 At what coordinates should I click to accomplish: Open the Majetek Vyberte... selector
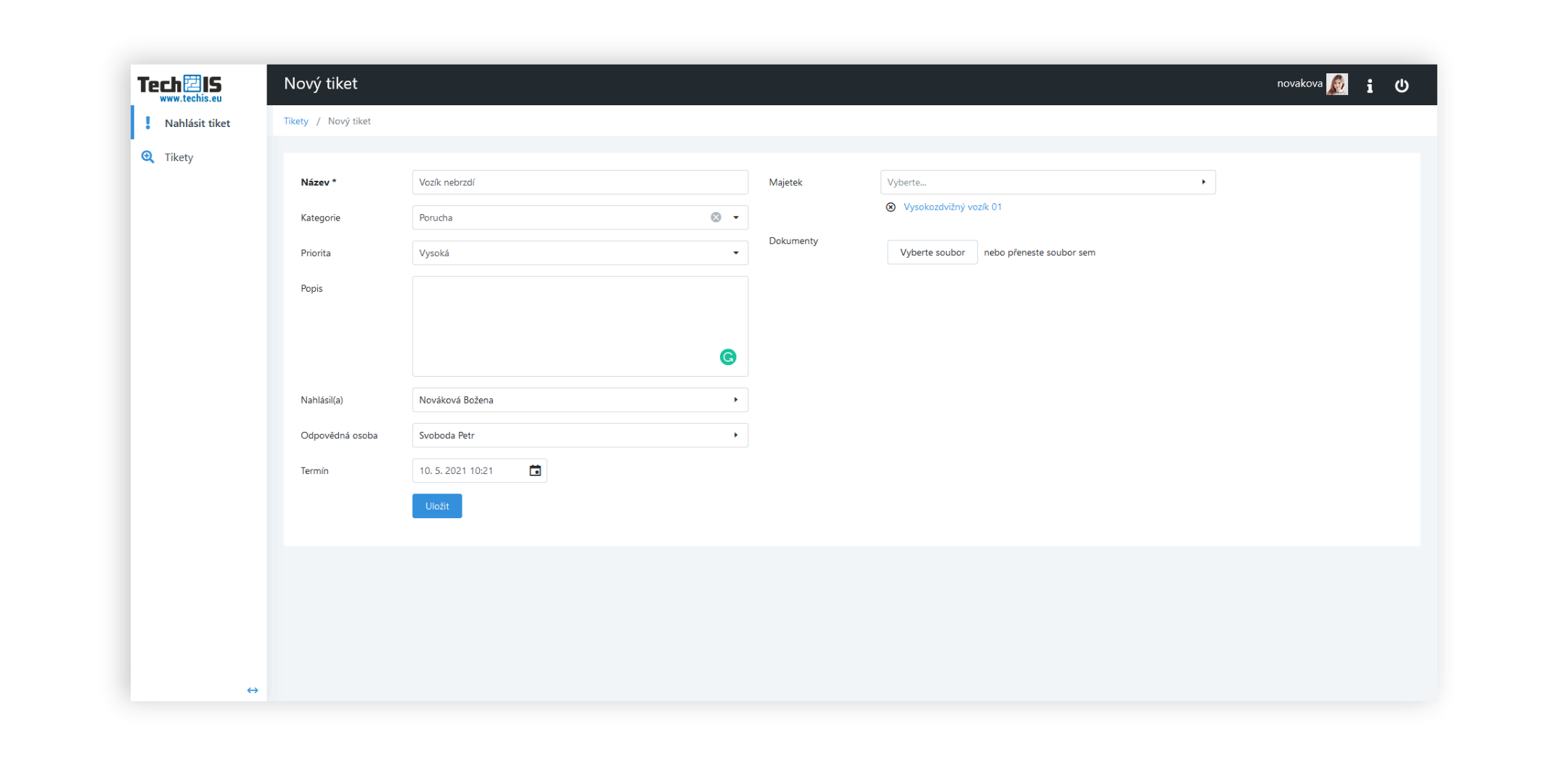click(1048, 182)
